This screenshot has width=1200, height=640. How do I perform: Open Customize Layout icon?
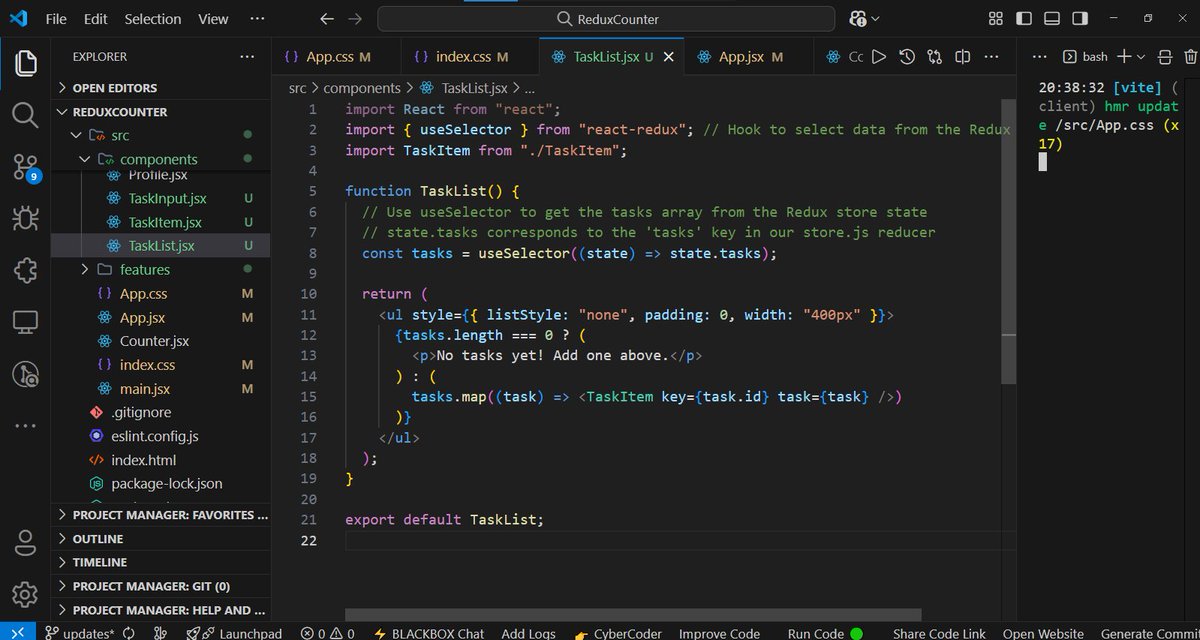[x=996, y=19]
